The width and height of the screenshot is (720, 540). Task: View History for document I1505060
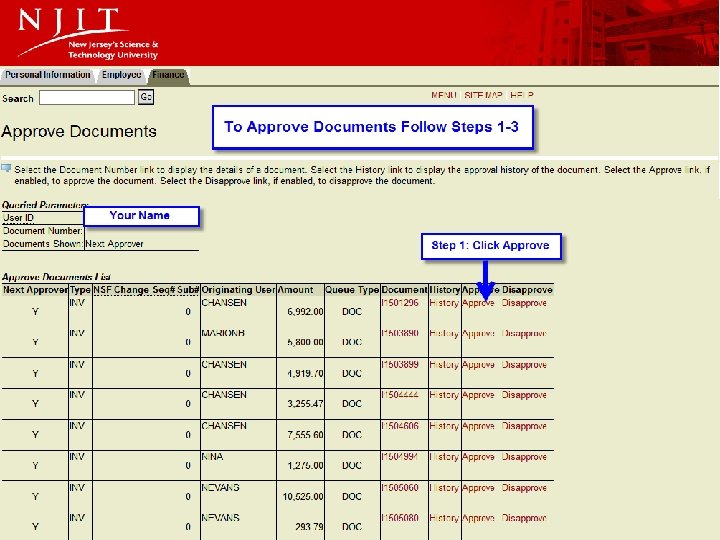[x=444, y=488]
